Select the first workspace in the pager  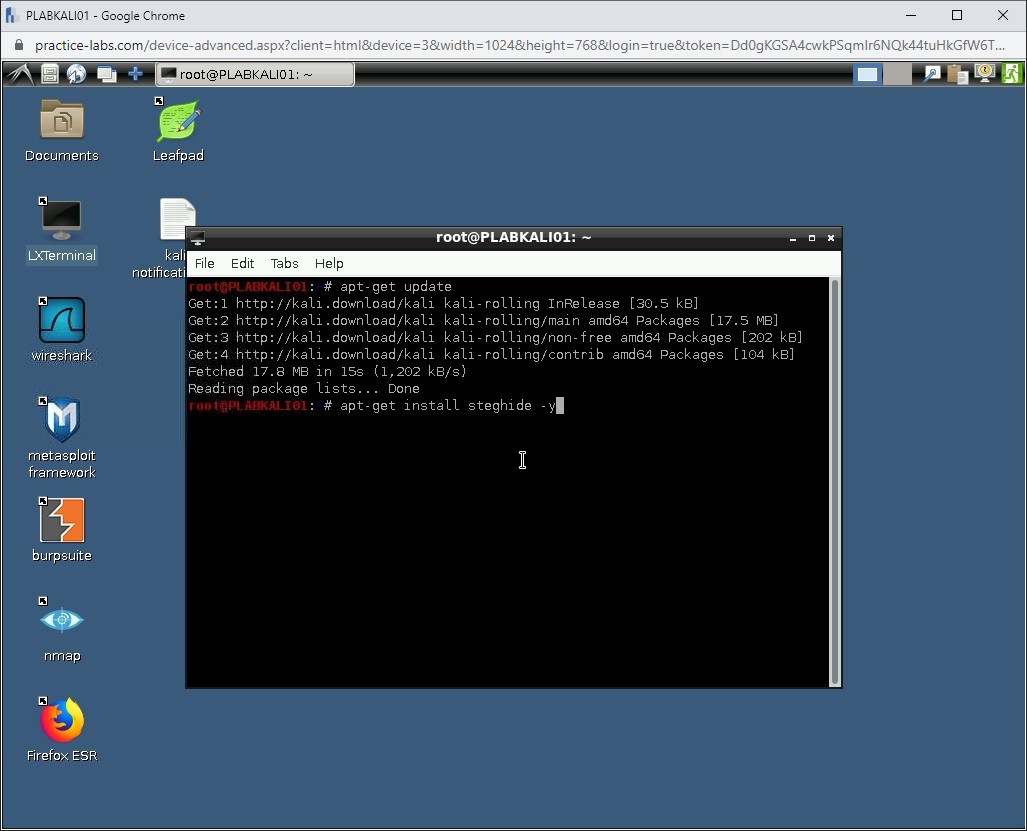pos(867,74)
